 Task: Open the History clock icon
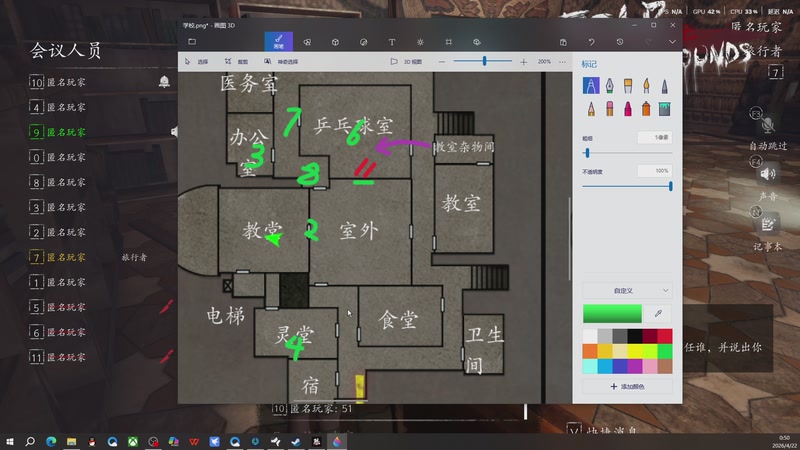[619, 42]
